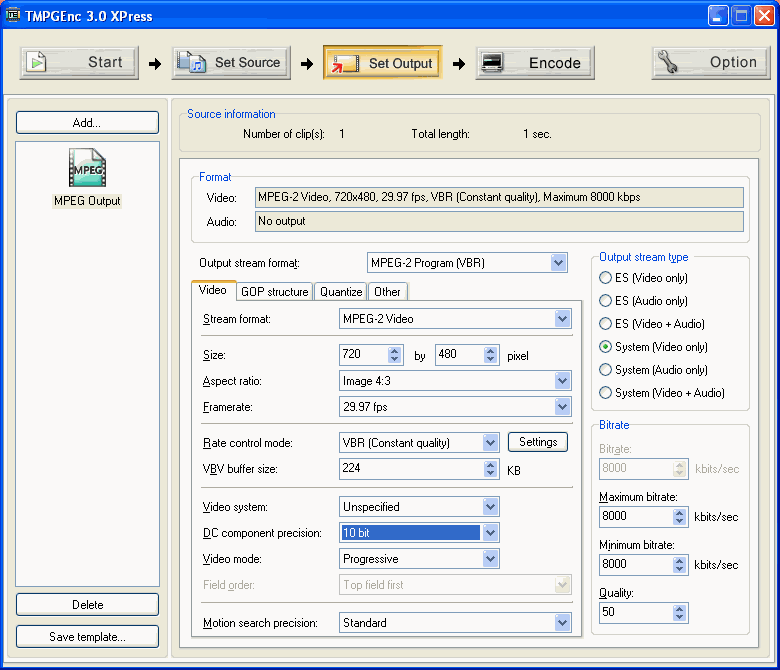Expand the Stream format dropdown

[563, 319]
